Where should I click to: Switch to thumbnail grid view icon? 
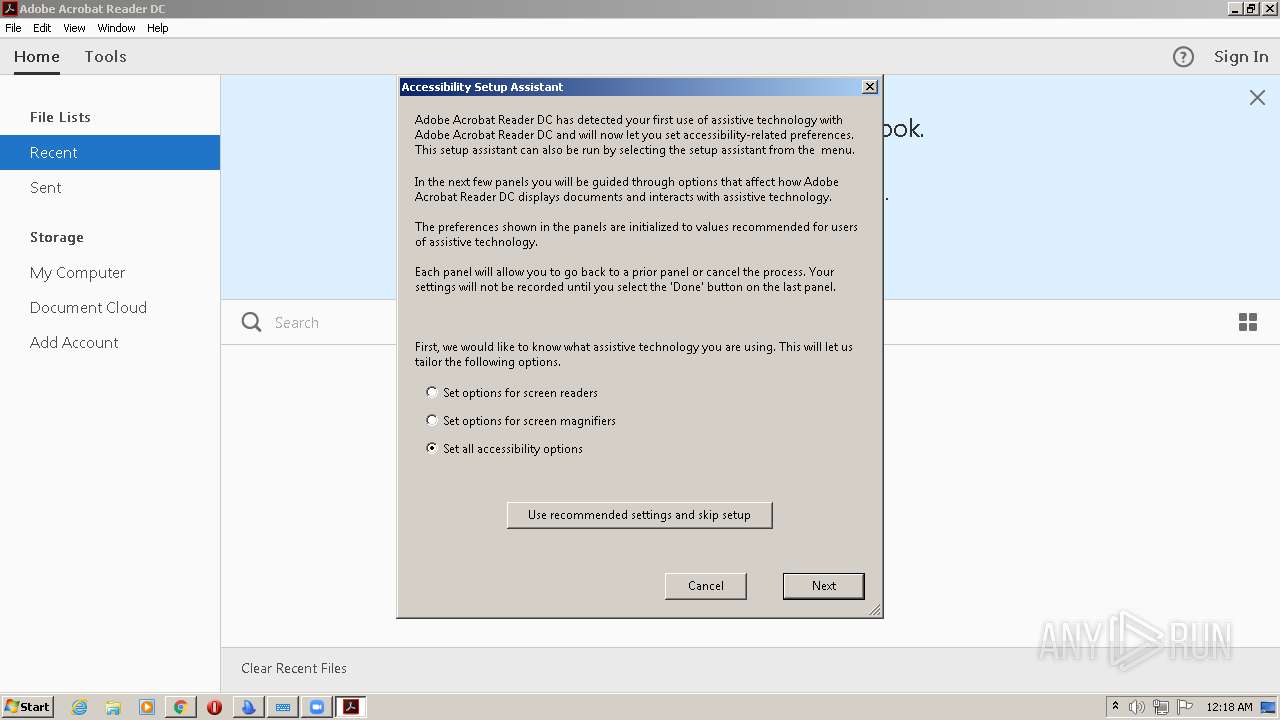pos(1248,322)
